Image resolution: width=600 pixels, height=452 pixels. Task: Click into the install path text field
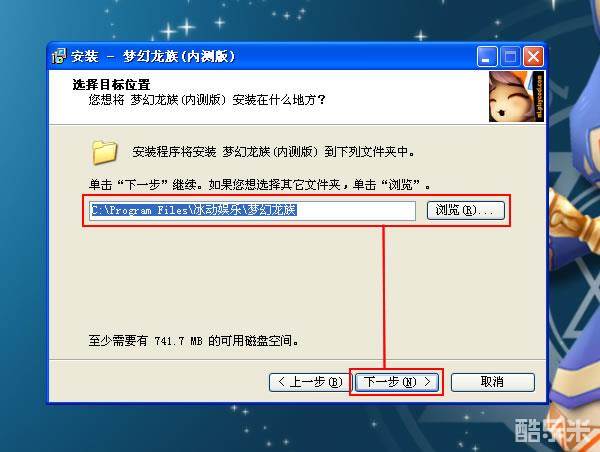point(253,210)
